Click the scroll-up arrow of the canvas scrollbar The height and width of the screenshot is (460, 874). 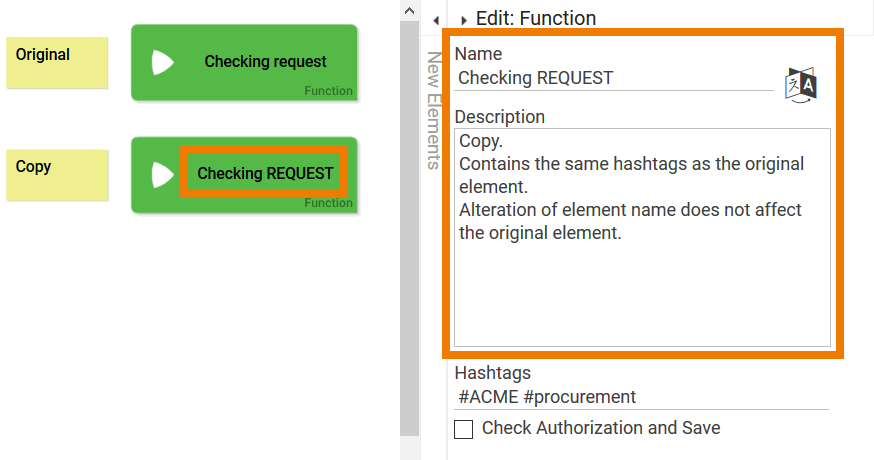coord(409,9)
